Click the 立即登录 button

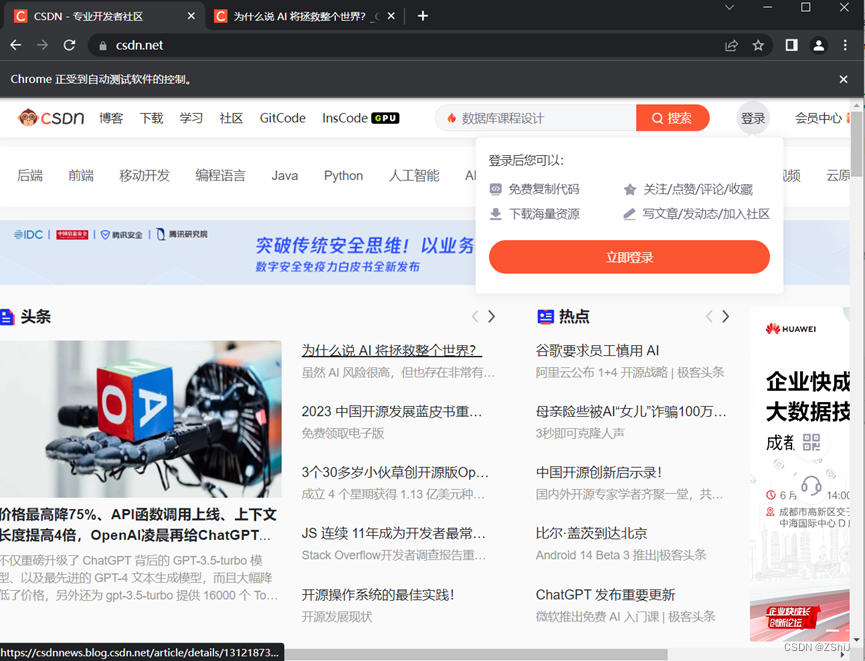click(629, 257)
